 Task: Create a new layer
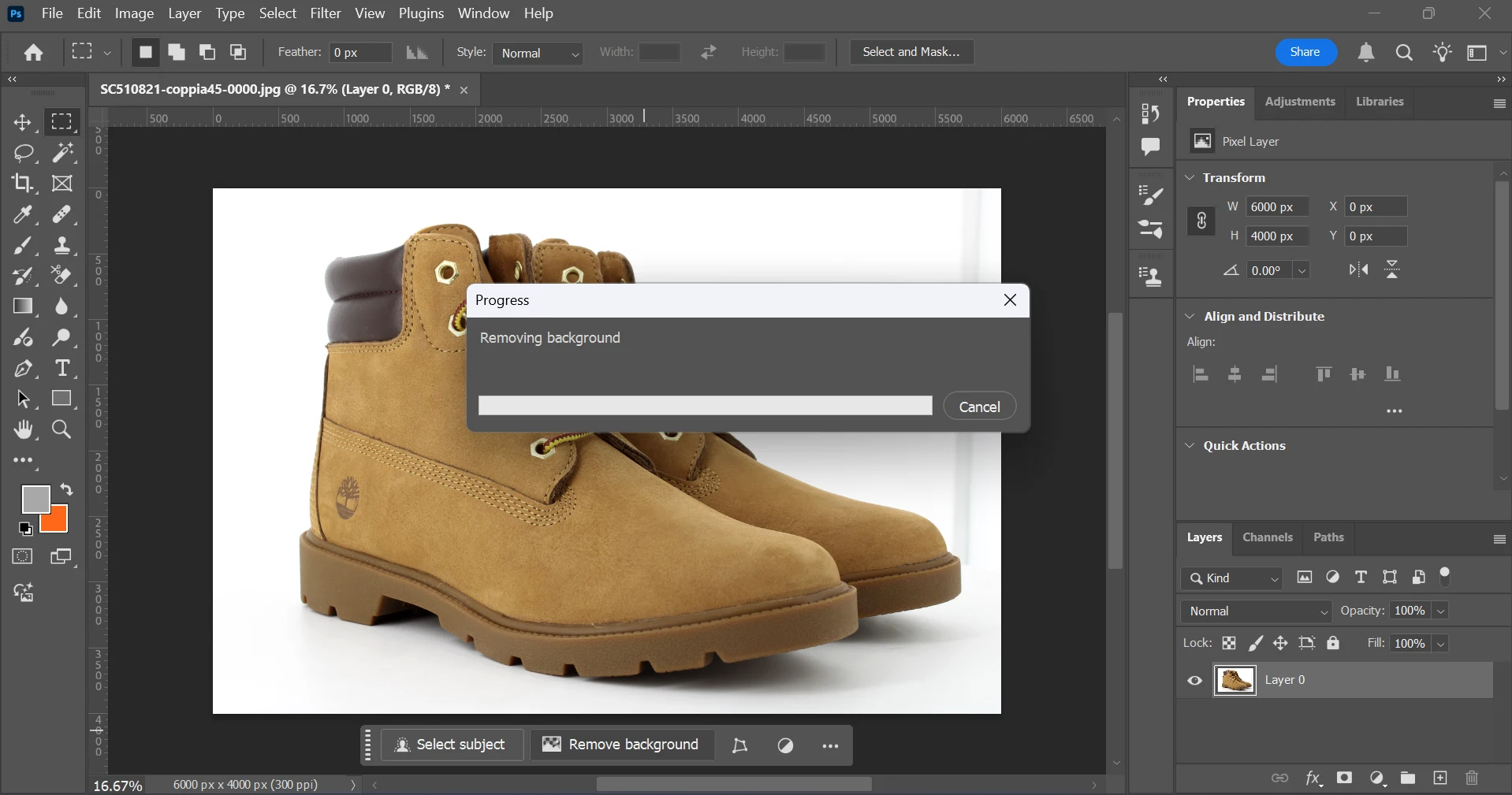pyautogui.click(x=1440, y=778)
